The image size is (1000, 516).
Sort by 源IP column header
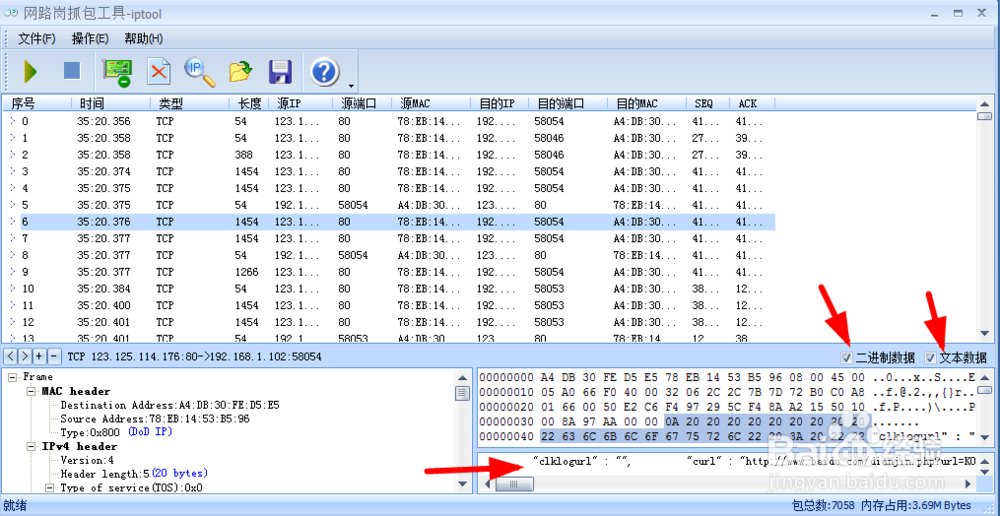tap(300, 103)
